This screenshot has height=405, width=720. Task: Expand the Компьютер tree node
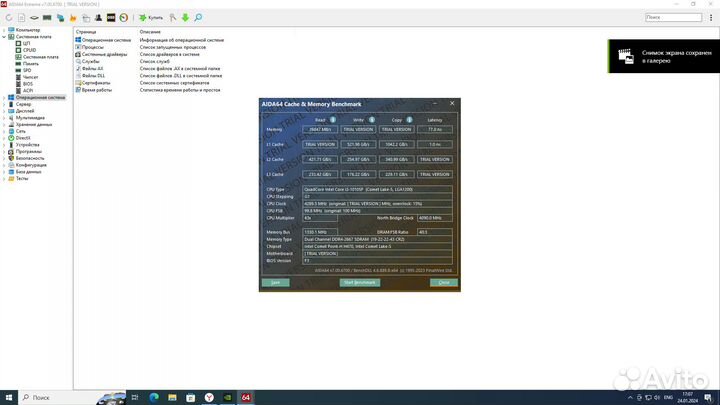click(5, 31)
